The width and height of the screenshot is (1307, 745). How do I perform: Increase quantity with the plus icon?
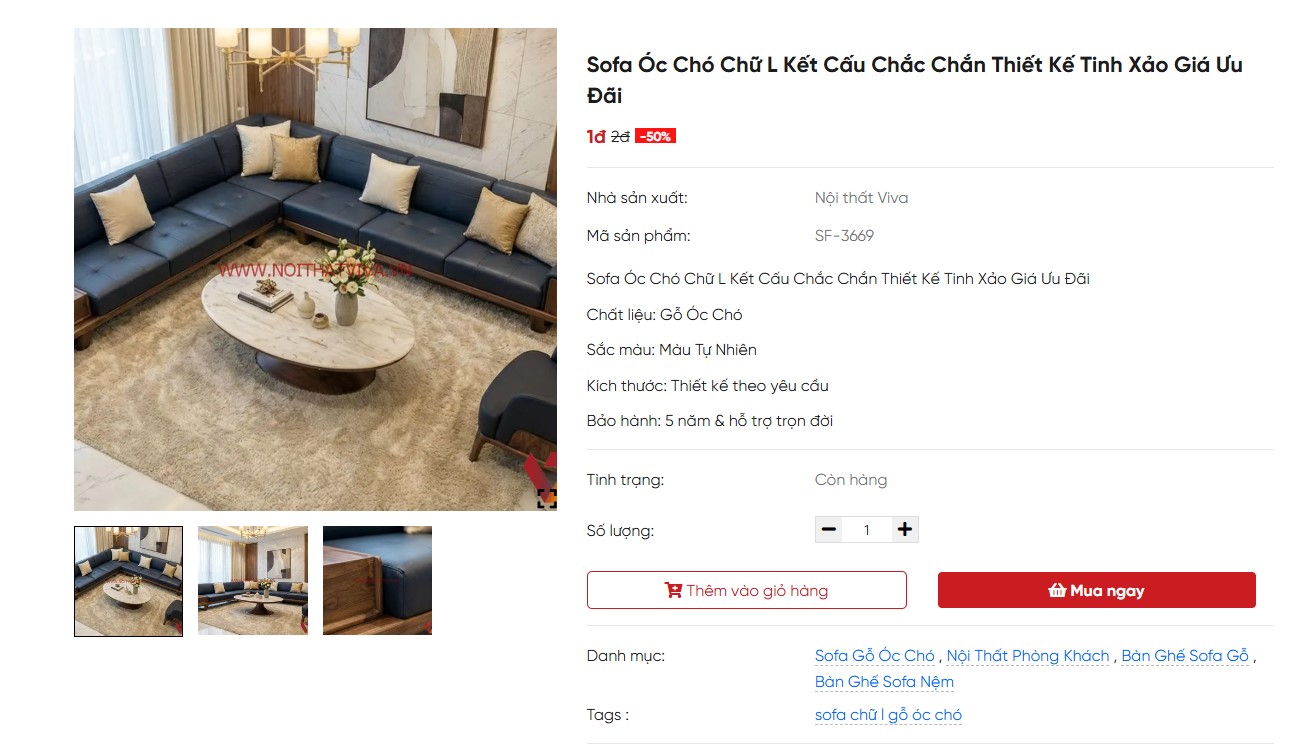[x=905, y=530]
